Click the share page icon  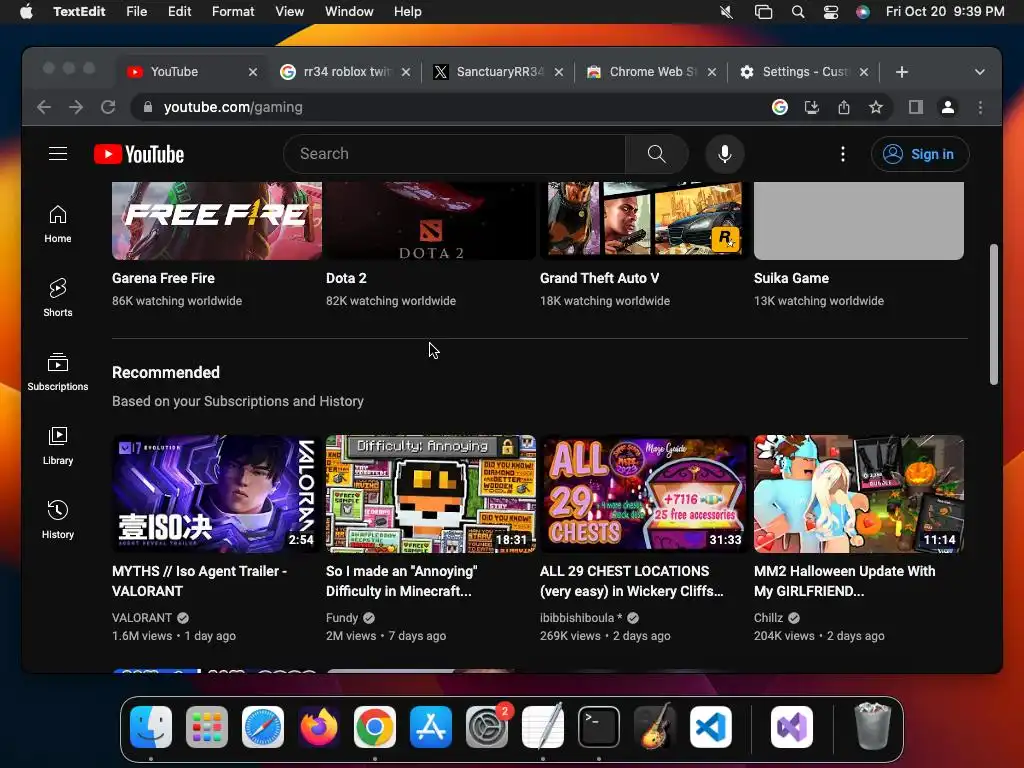pyautogui.click(x=844, y=107)
